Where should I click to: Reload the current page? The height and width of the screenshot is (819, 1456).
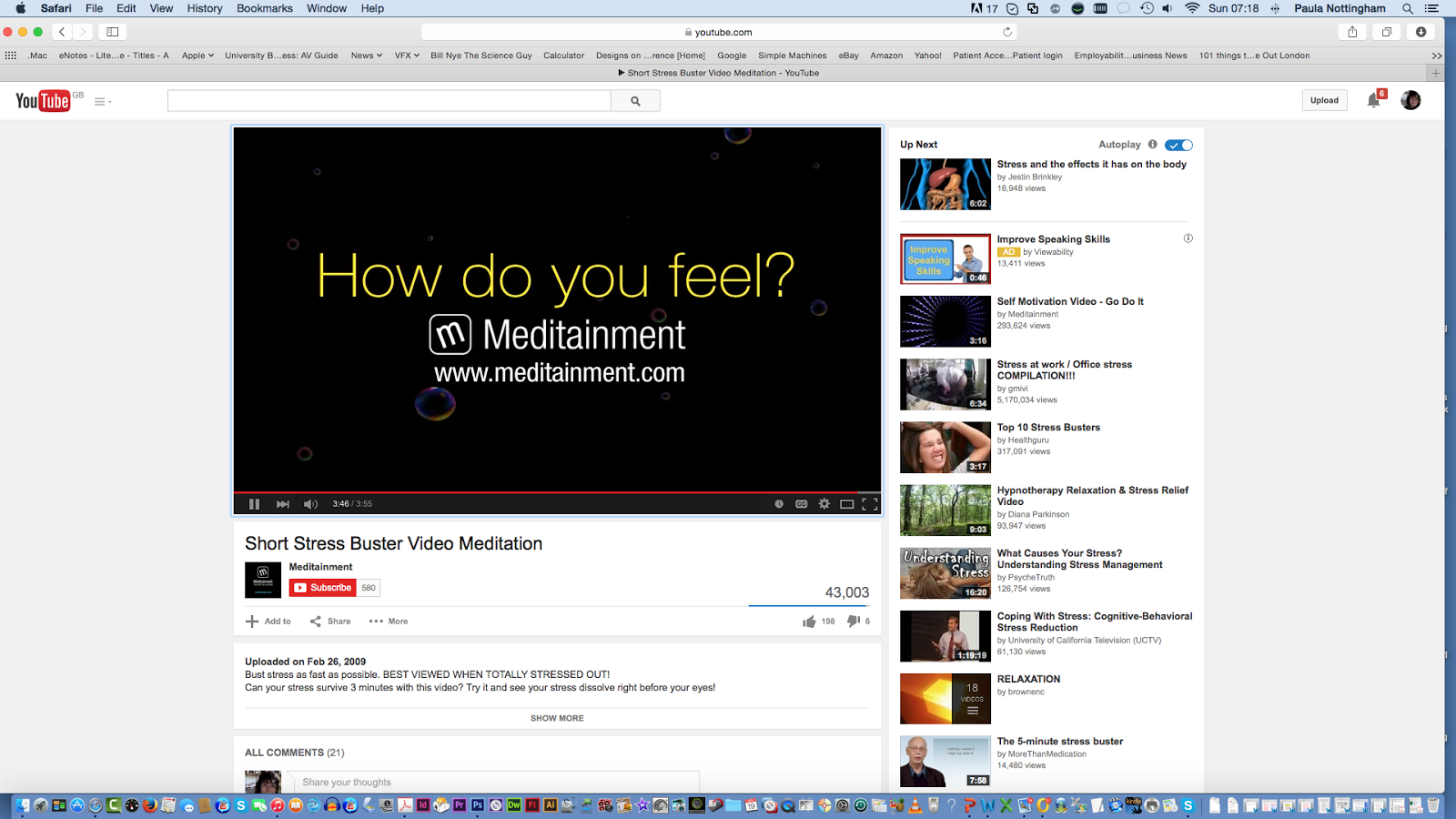pos(1007,32)
